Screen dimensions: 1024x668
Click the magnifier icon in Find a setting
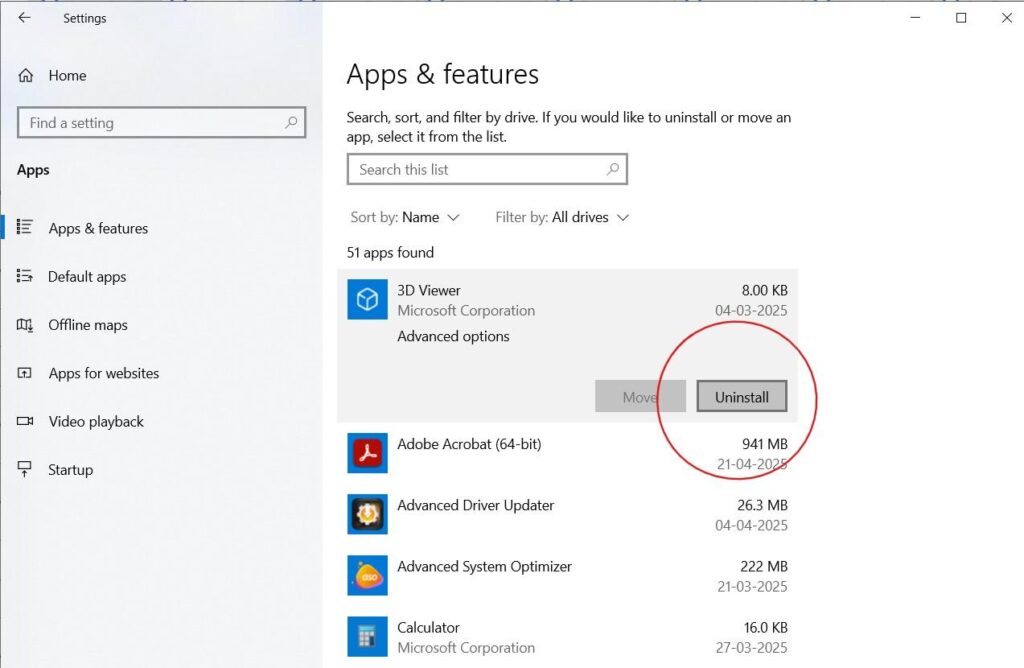(291, 122)
